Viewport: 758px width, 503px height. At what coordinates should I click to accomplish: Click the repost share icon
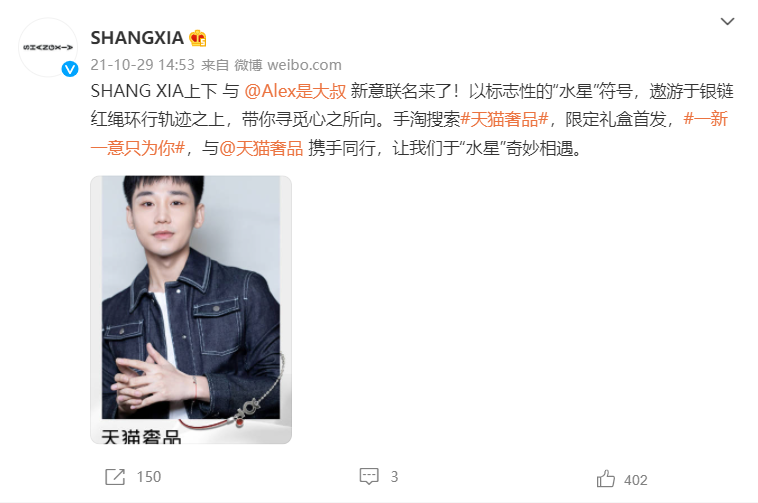(x=115, y=476)
